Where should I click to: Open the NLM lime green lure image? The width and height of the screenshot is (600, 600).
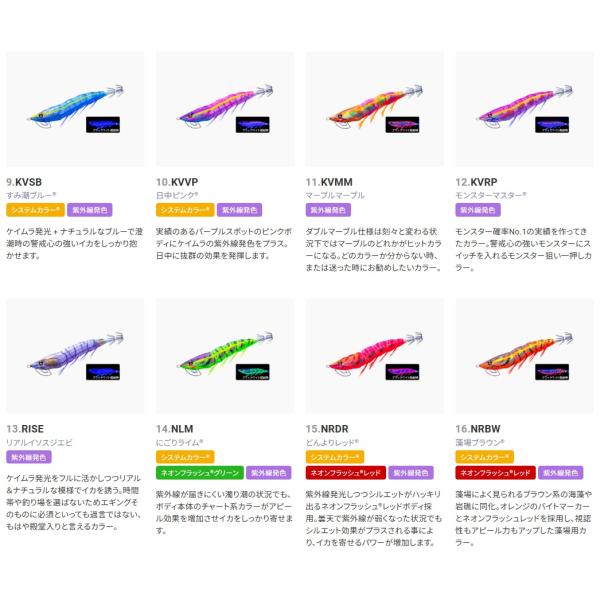[225, 356]
